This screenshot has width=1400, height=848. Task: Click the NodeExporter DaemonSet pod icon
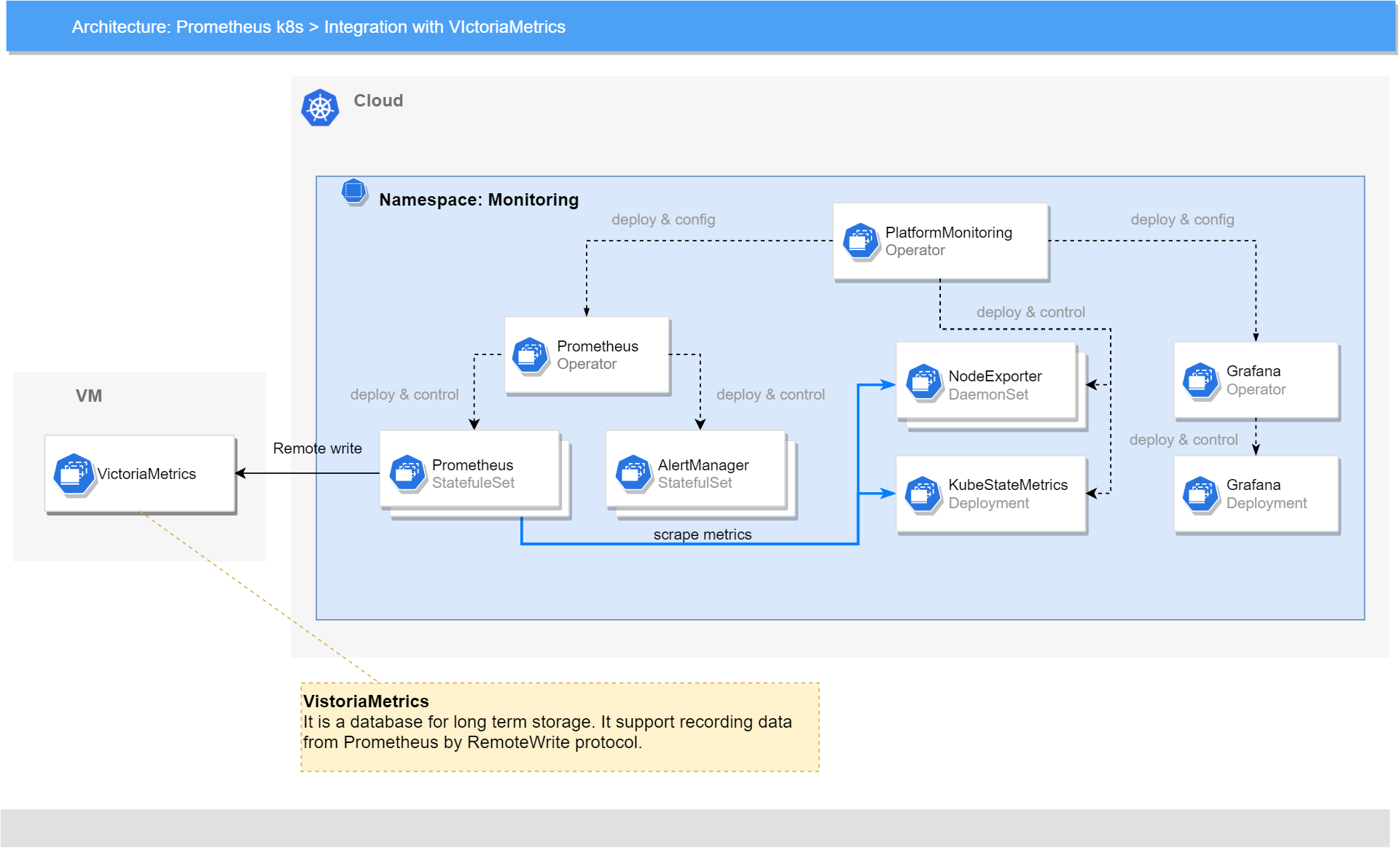click(924, 382)
